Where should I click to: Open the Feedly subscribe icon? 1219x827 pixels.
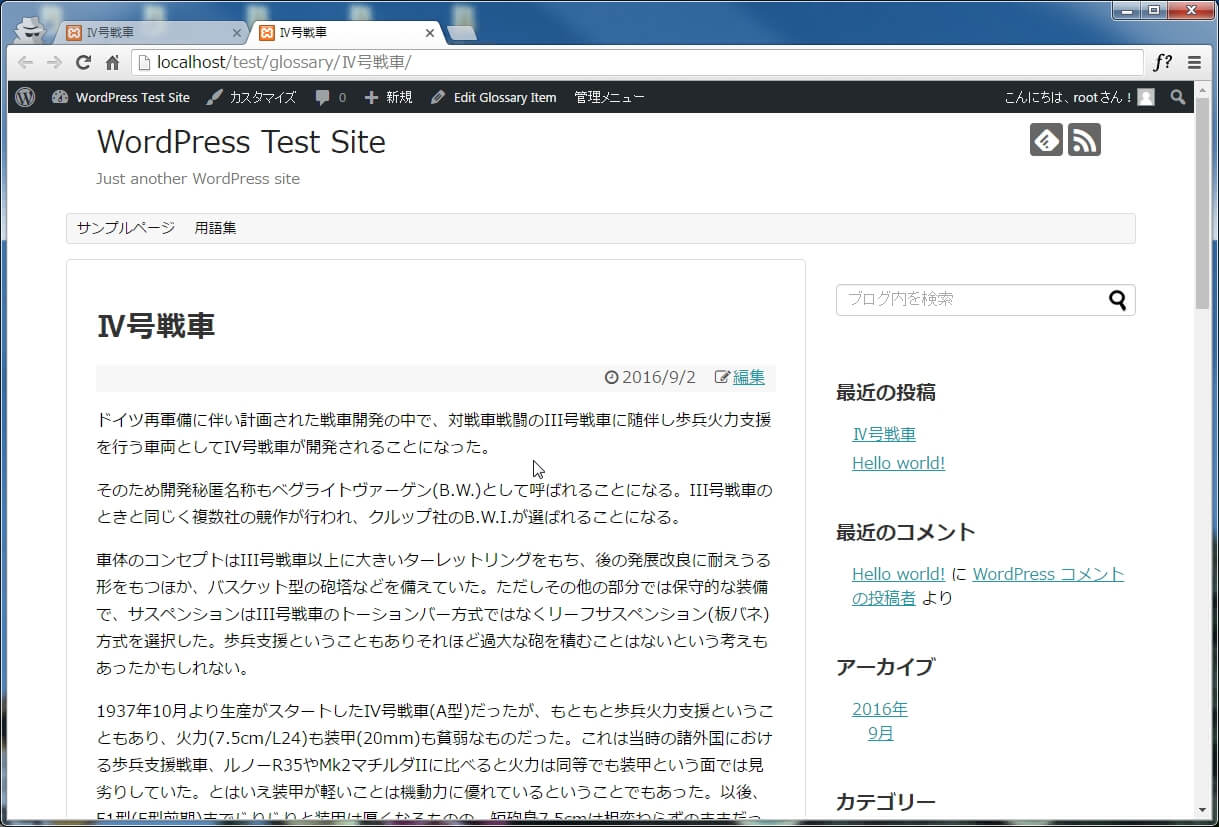tap(1046, 140)
